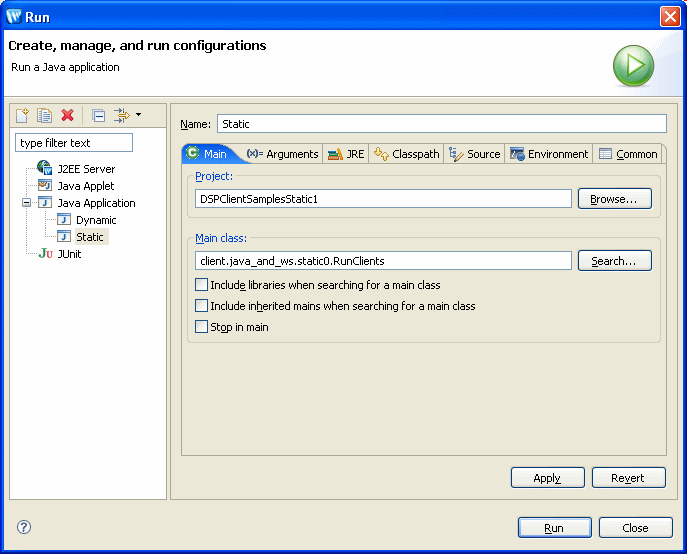Viewport: 687px width, 554px height.
Task: Click Browse to pick a project
Action: coord(614,199)
